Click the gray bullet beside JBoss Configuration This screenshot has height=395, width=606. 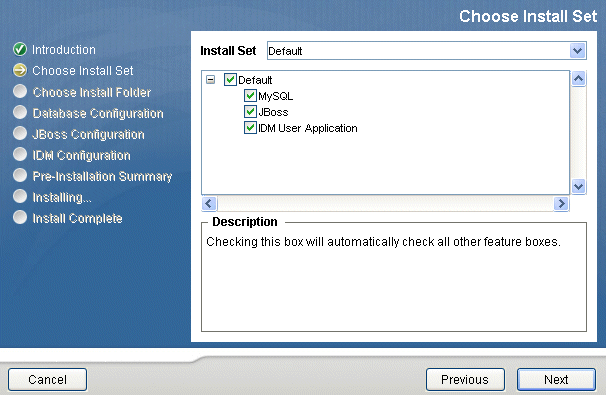click(20, 133)
